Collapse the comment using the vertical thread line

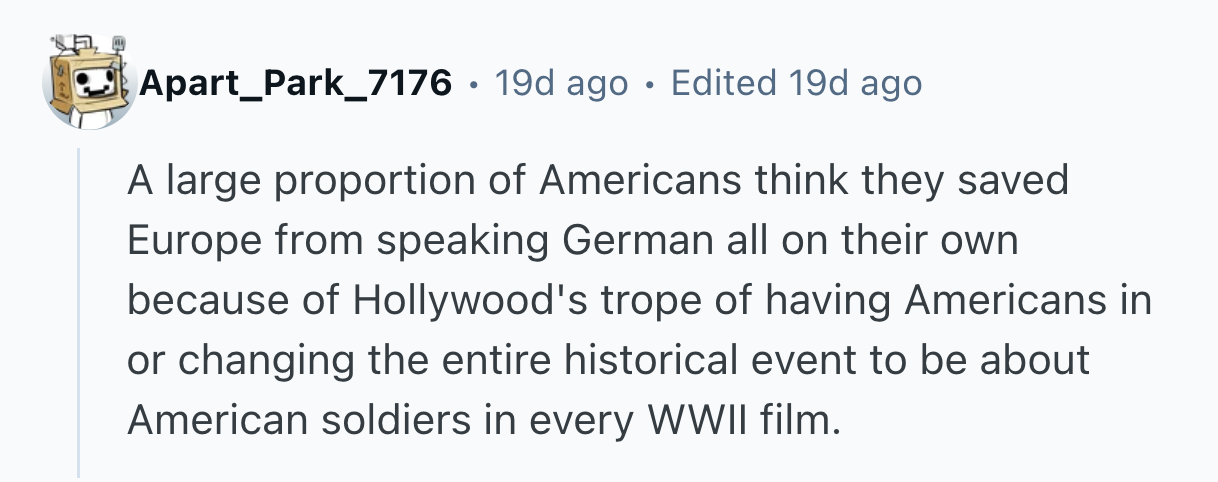[79, 308]
